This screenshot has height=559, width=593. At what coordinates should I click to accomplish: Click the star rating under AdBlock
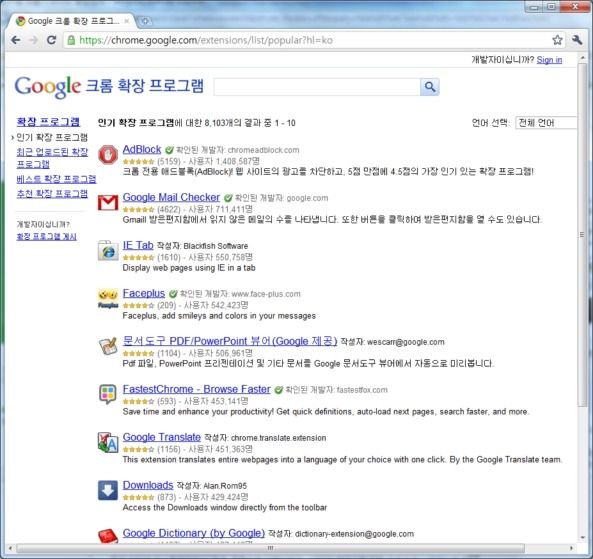[138, 161]
